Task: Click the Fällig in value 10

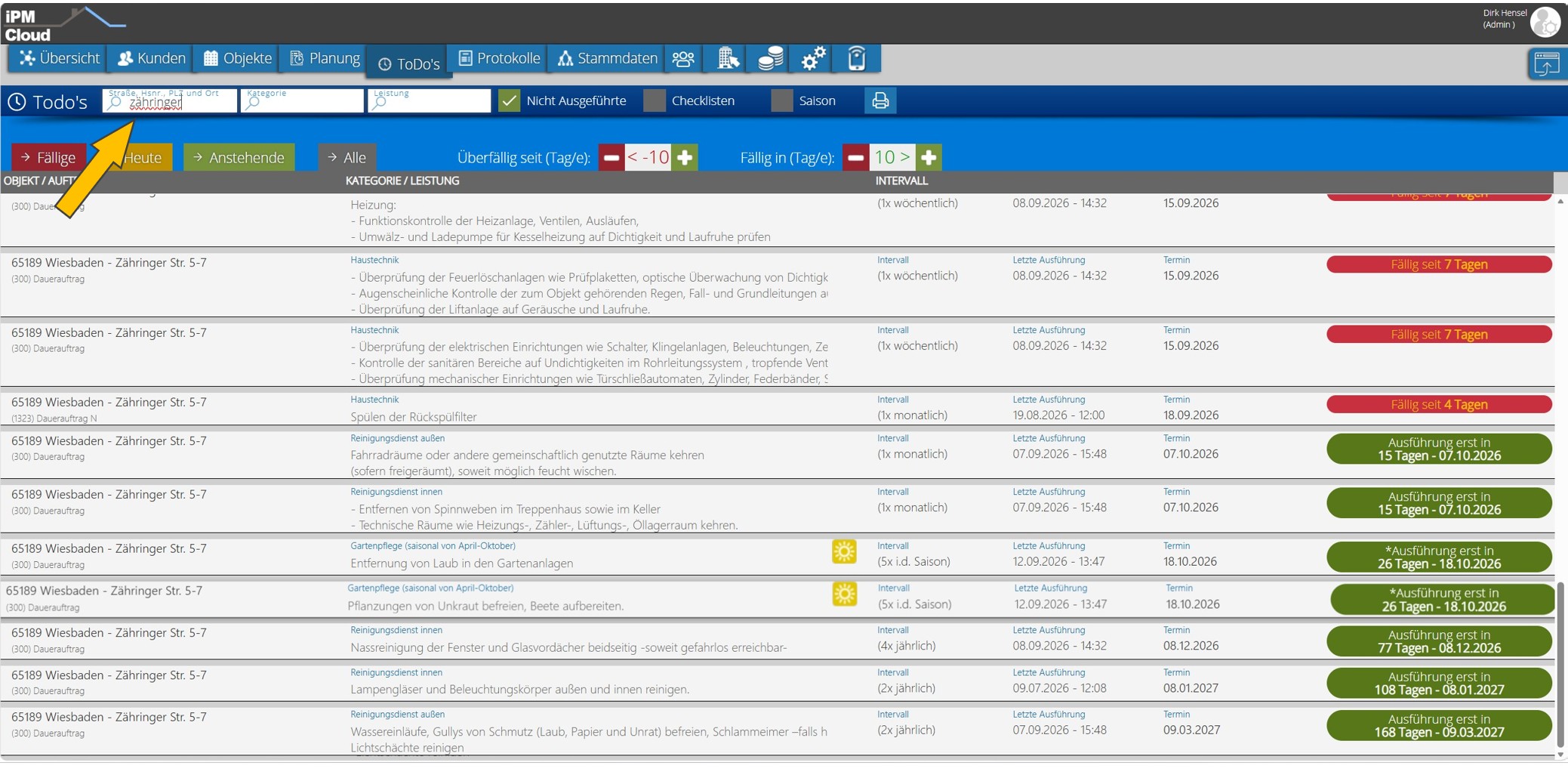Action: click(x=892, y=157)
